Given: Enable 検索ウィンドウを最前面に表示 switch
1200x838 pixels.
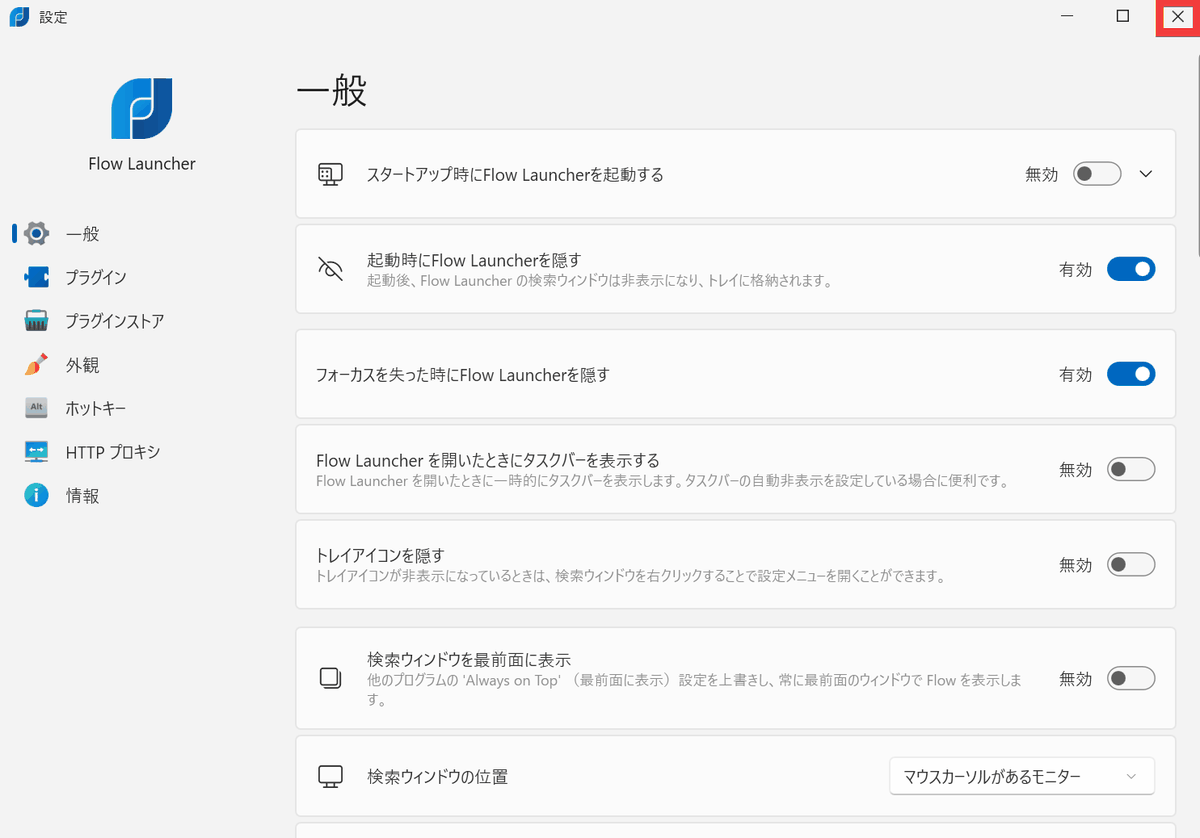Looking at the screenshot, I should point(1131,679).
